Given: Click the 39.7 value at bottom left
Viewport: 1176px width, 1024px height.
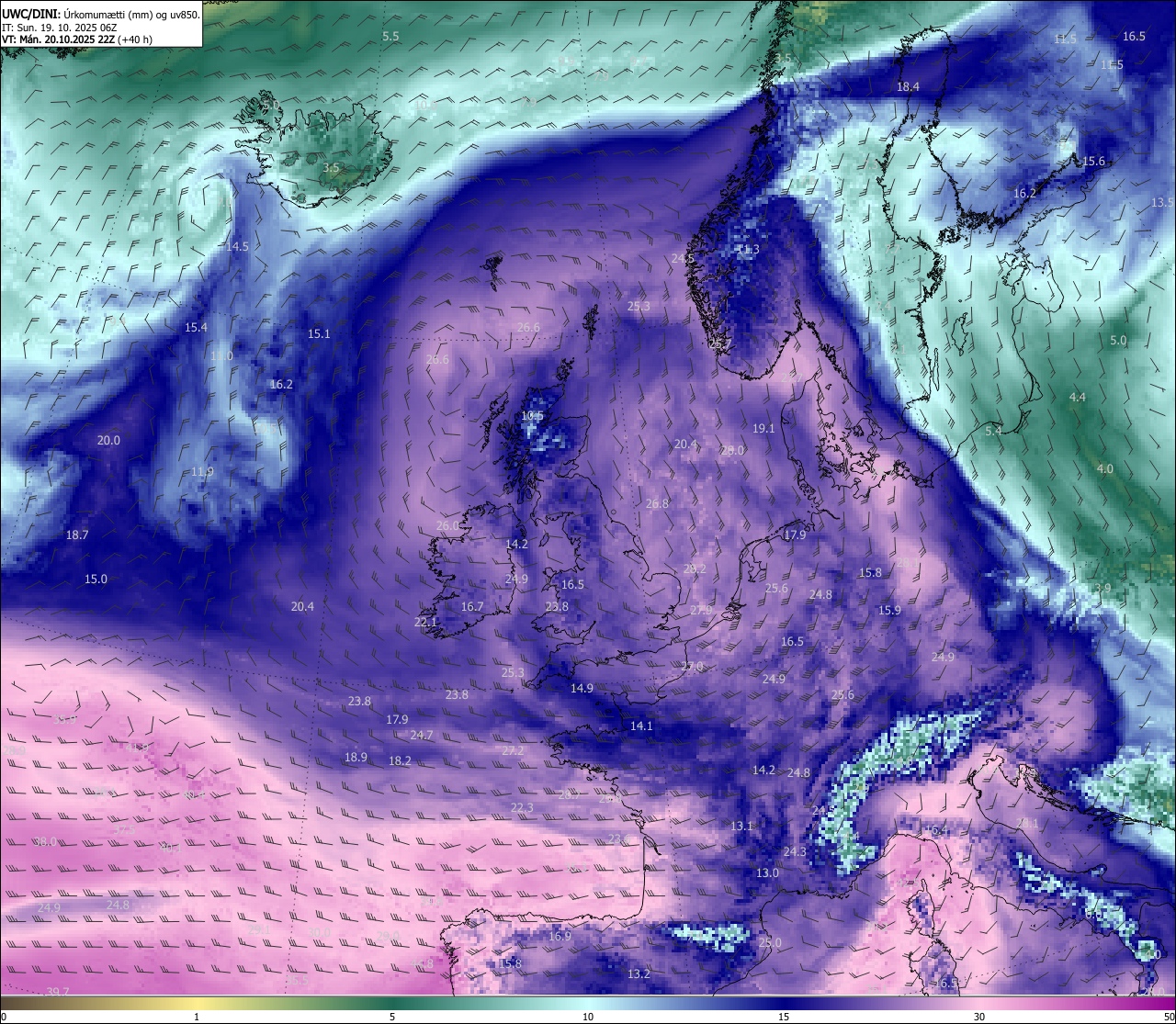Looking at the screenshot, I should coord(57,992).
